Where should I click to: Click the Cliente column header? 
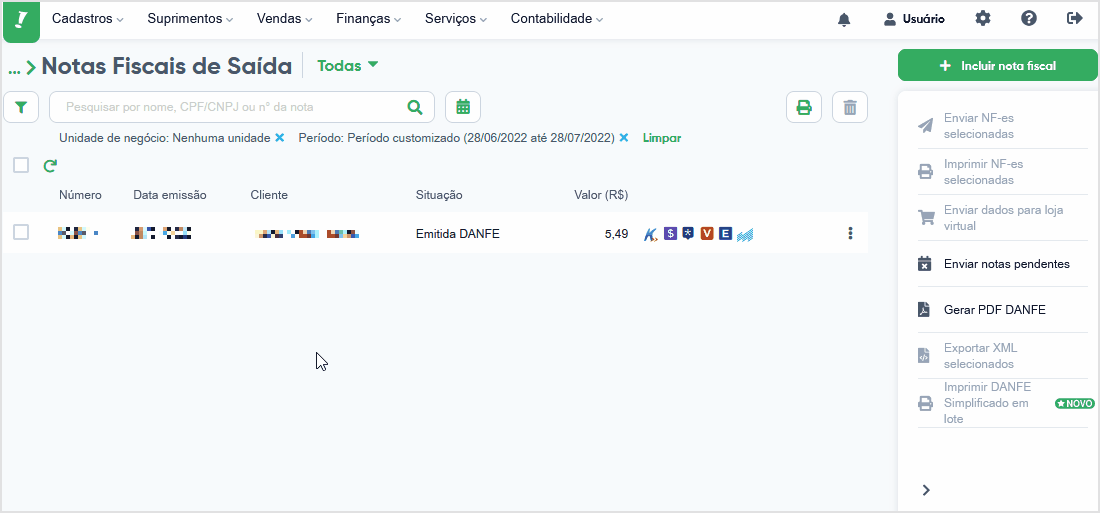pyautogui.click(x=269, y=195)
